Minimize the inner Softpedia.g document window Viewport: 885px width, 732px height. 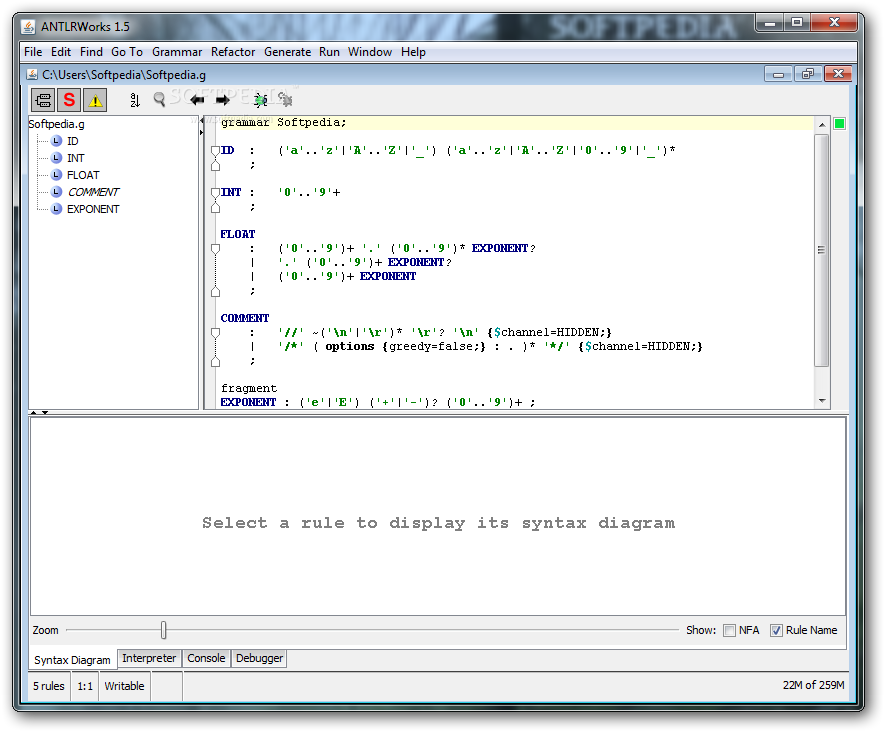pyautogui.click(x=778, y=74)
